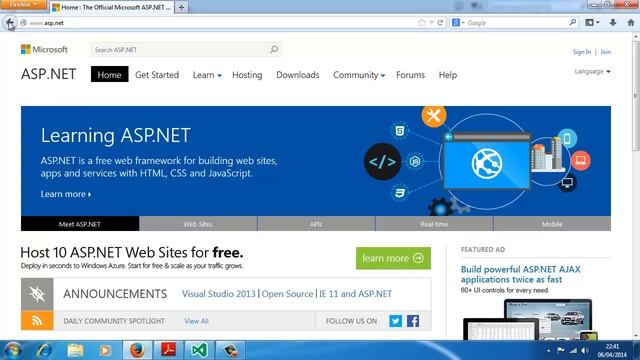Open a new tab with the plus button

[x=181, y=7]
